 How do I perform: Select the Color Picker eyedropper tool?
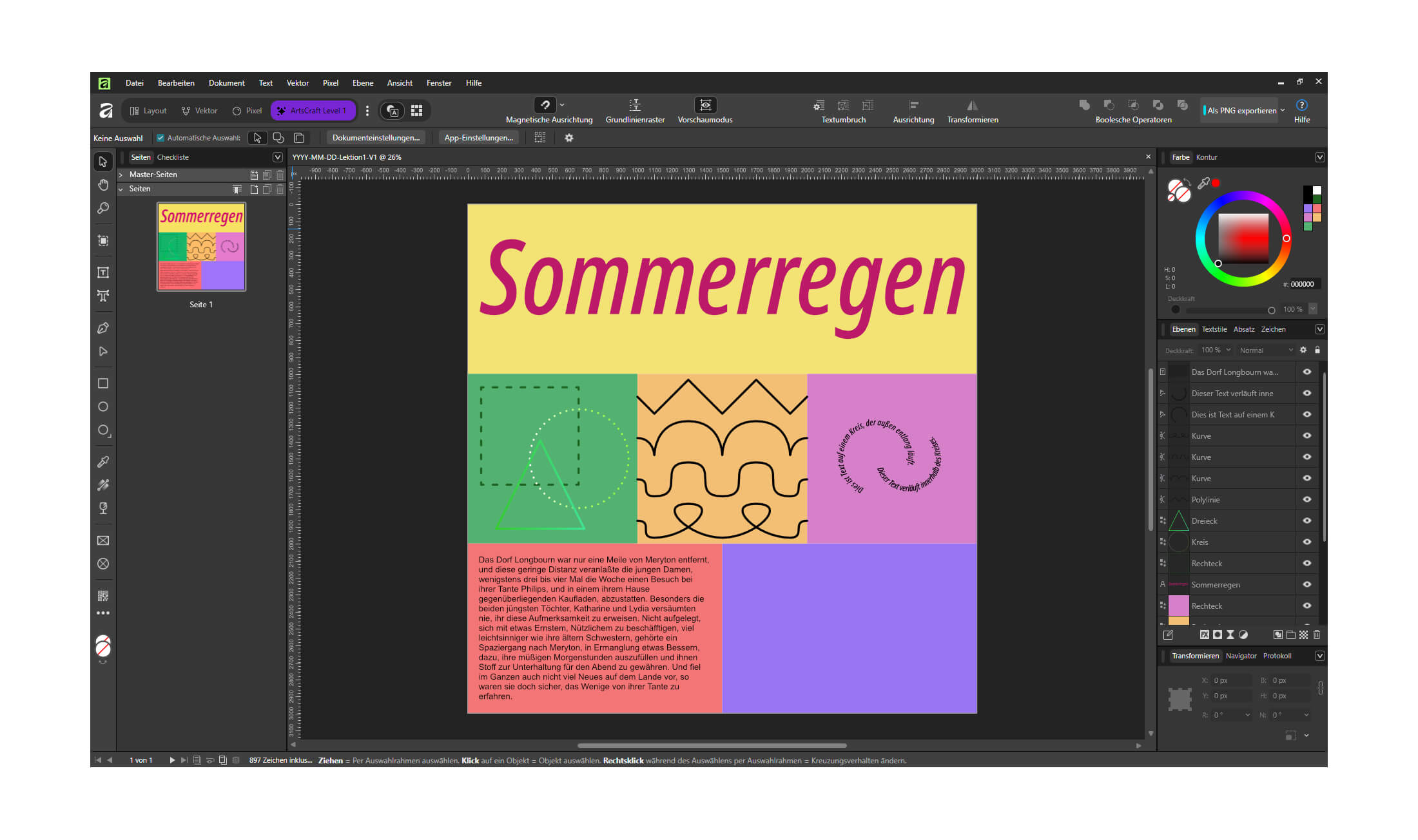click(x=102, y=462)
